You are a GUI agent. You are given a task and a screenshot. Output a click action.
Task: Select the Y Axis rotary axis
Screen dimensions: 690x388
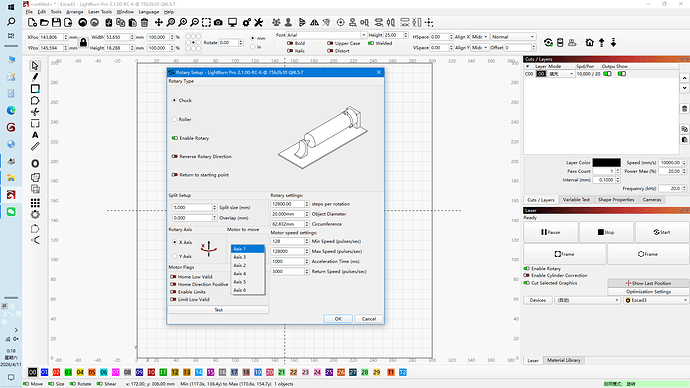tap(175, 256)
